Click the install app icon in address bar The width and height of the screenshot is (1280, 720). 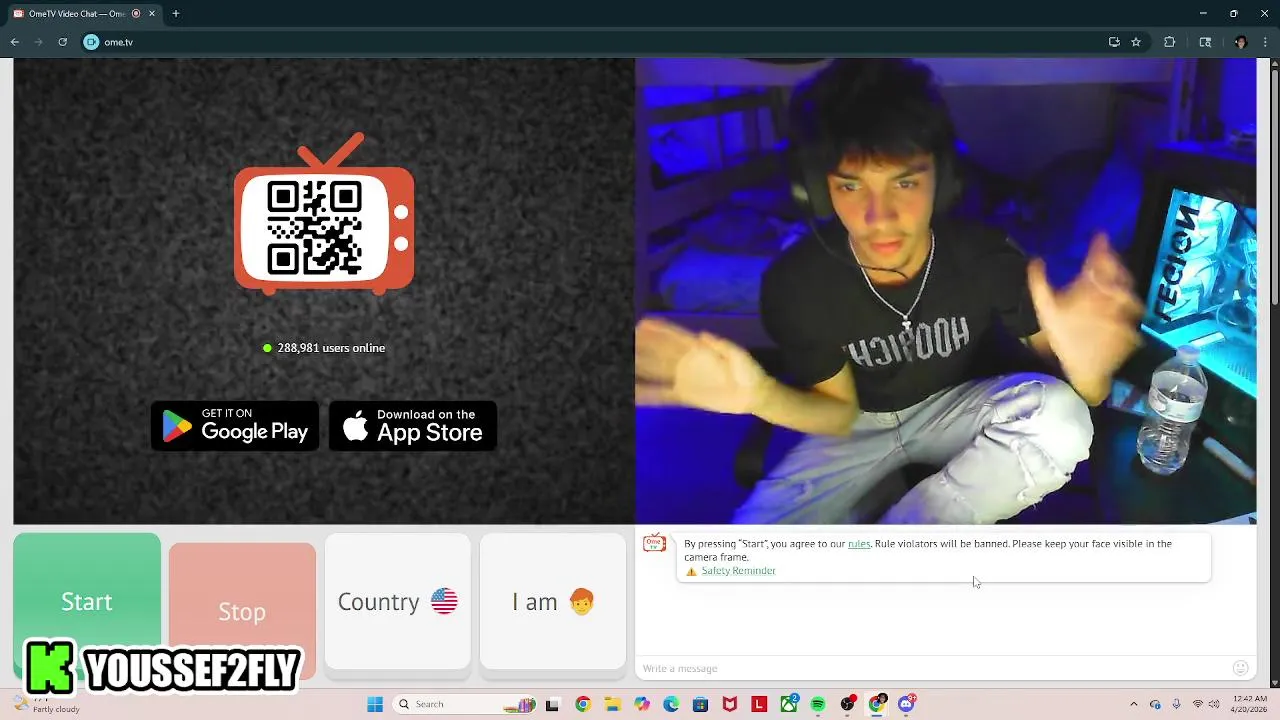point(1114,42)
